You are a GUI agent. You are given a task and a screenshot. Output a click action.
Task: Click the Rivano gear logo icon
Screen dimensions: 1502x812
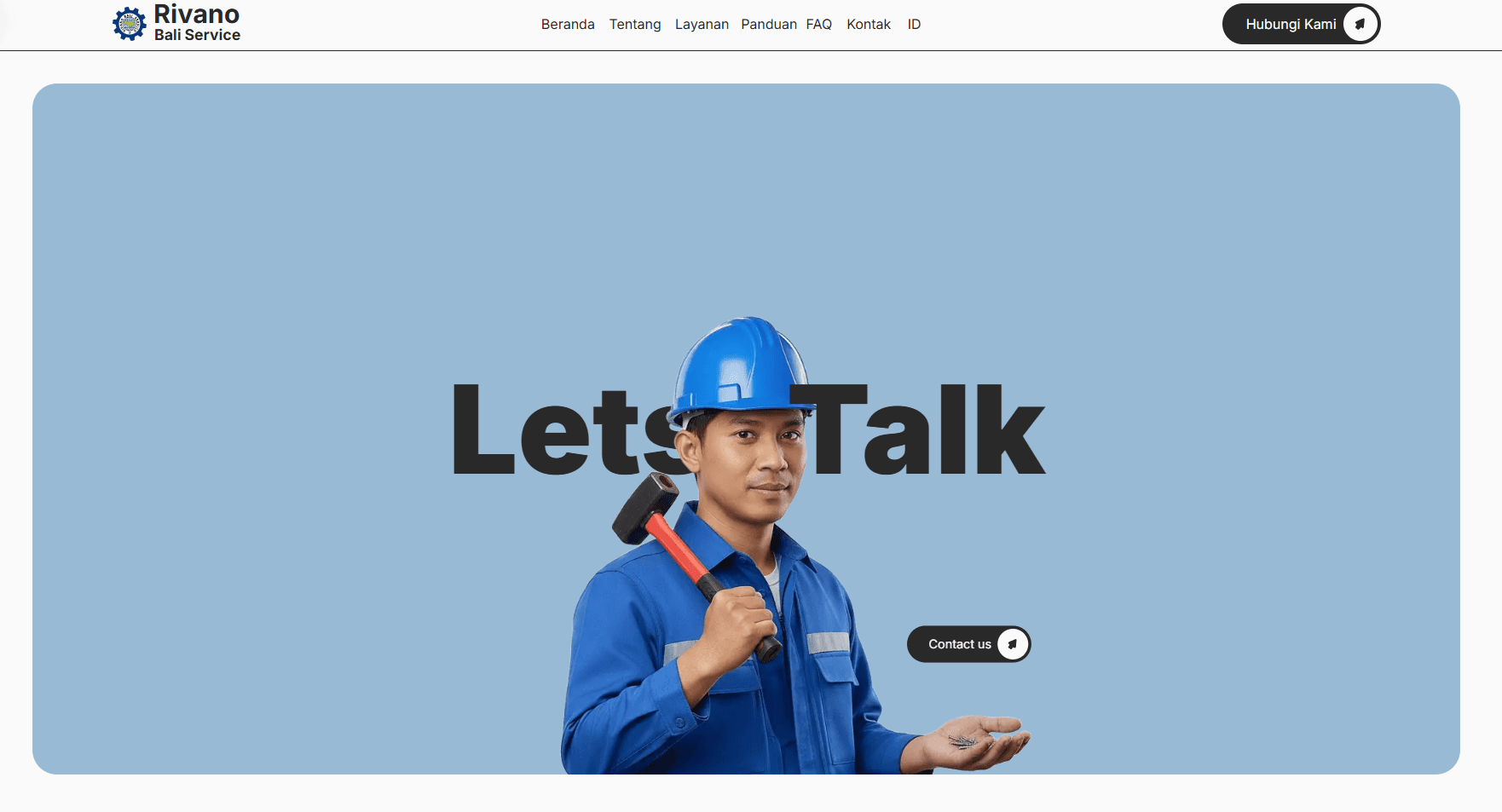coord(130,24)
